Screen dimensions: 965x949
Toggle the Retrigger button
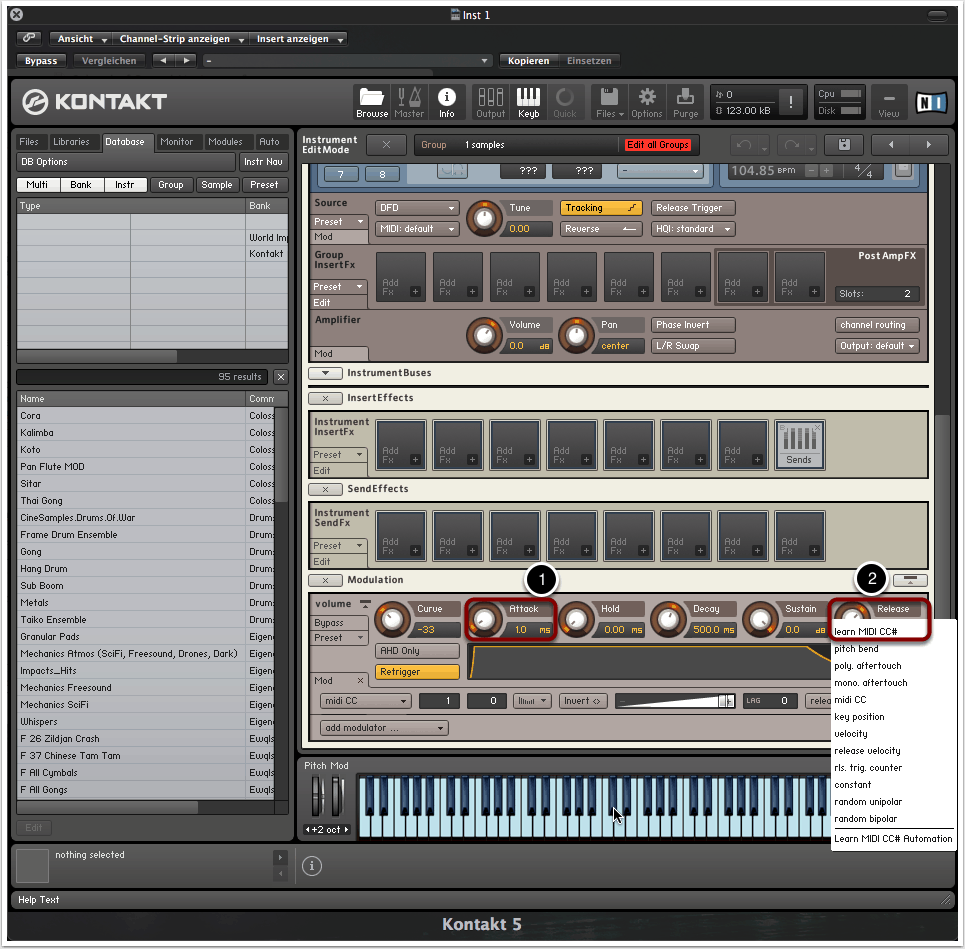point(417,672)
